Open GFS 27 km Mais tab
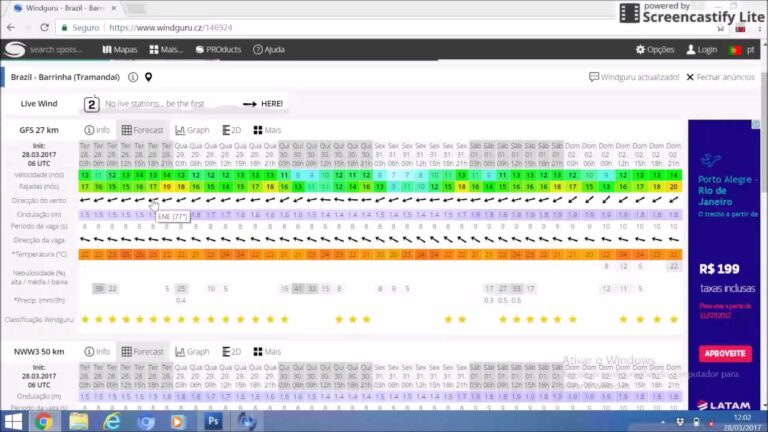The height and width of the screenshot is (432, 768). point(267,130)
